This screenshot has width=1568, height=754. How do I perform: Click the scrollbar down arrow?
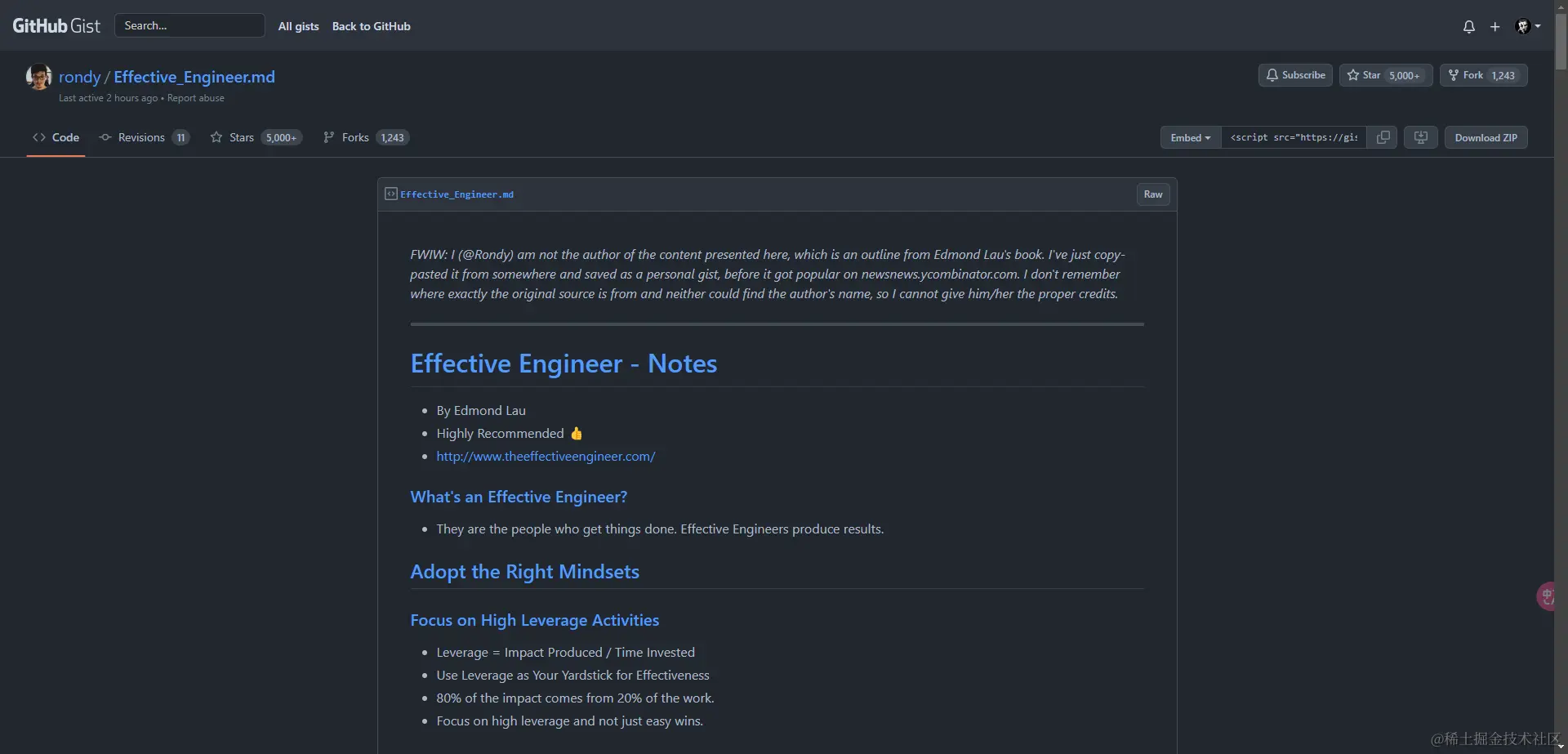click(1561, 747)
